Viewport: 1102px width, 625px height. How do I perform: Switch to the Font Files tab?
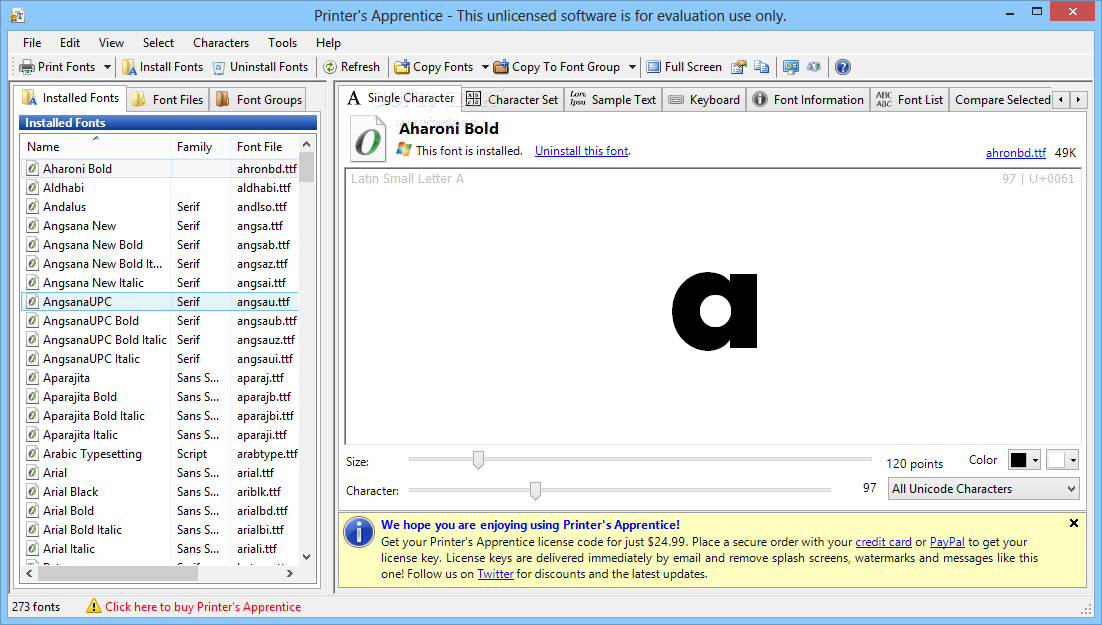167,100
